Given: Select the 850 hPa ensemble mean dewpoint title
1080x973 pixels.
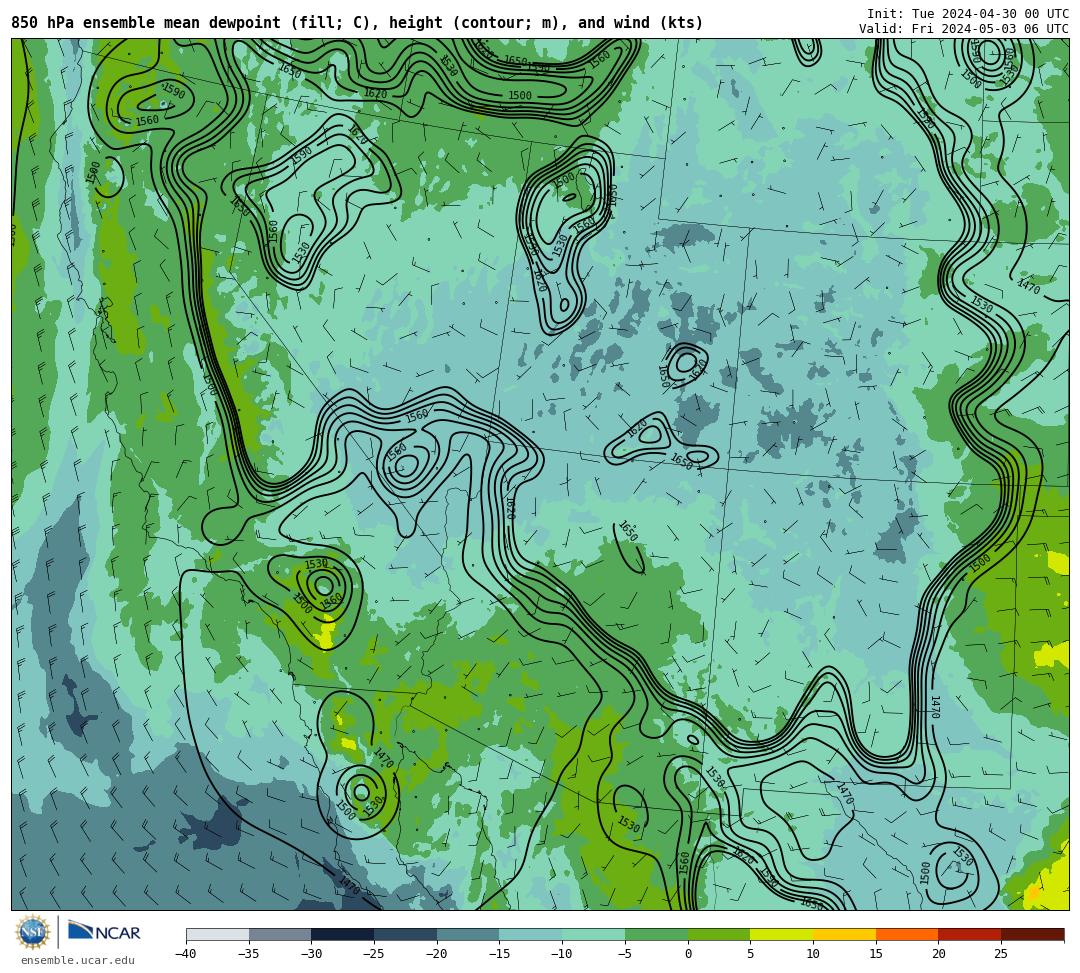Looking at the screenshot, I should [357, 23].
